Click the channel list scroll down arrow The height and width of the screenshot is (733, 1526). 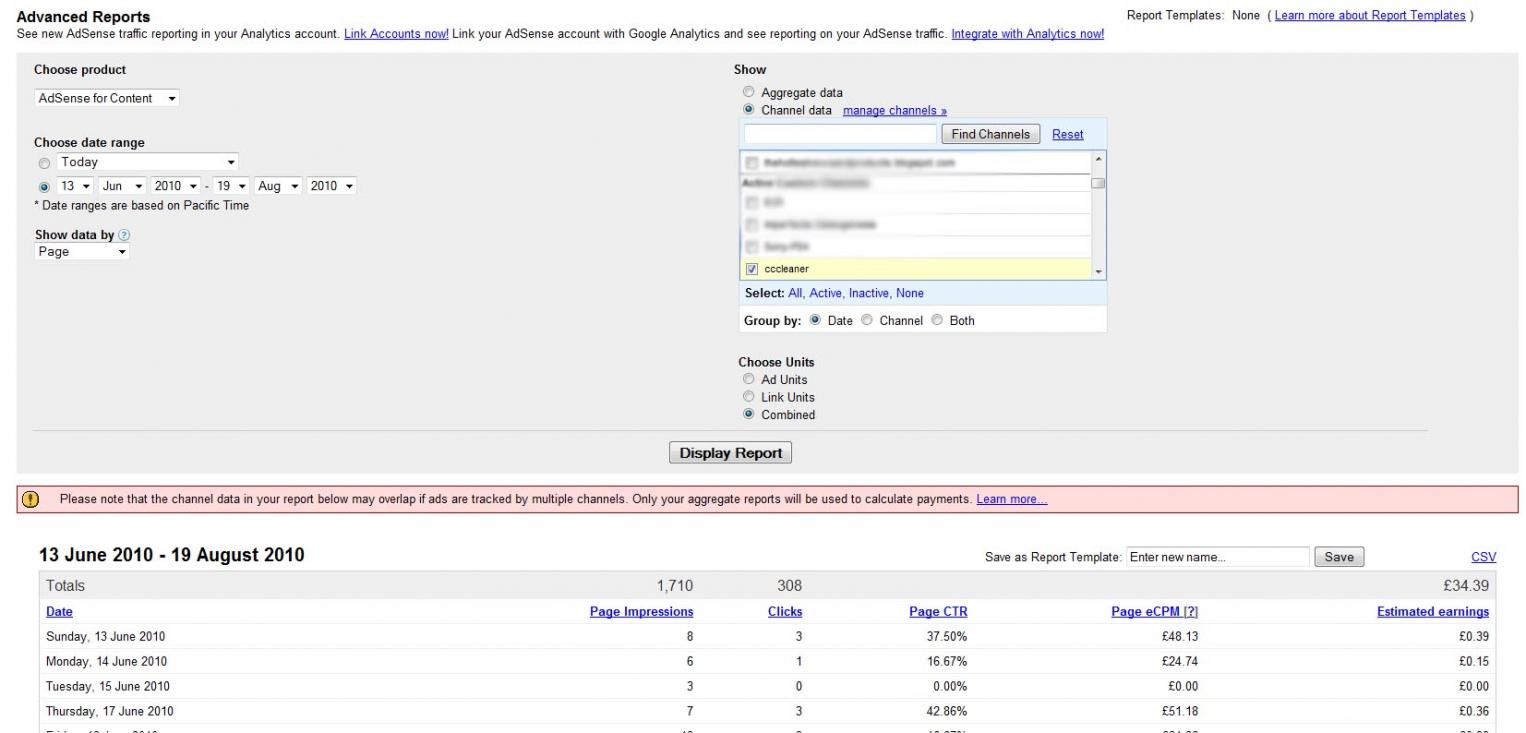(1099, 271)
